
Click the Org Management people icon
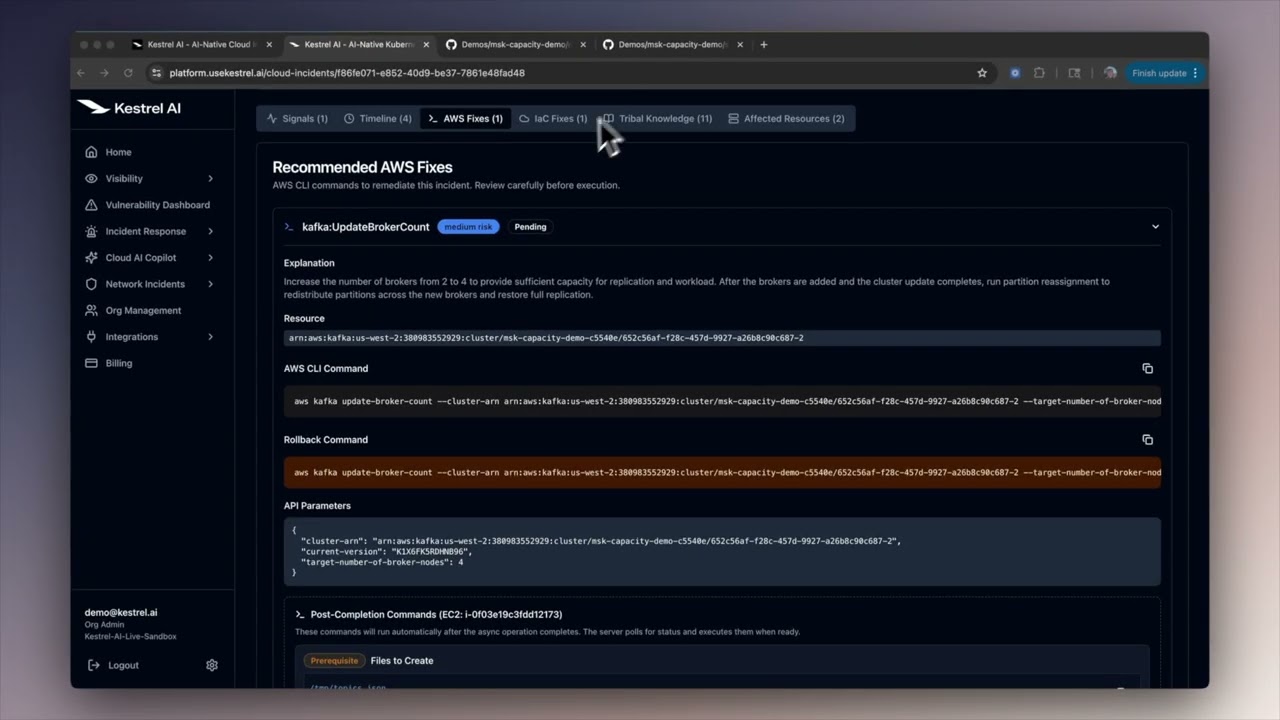[x=91, y=310]
